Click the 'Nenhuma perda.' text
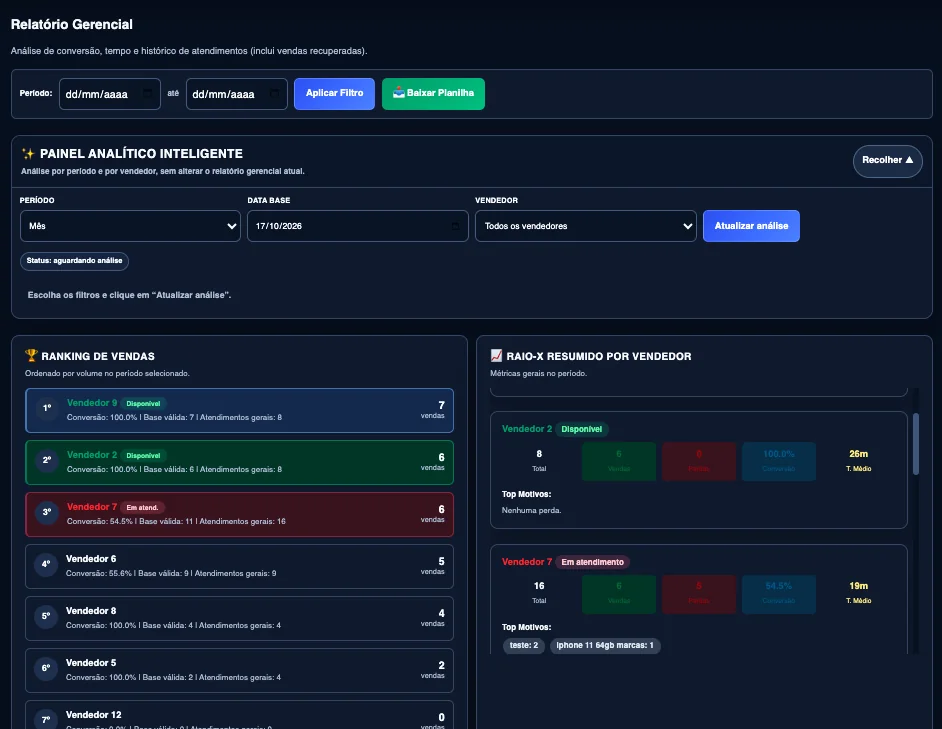The height and width of the screenshot is (729, 942). pyautogui.click(x=532, y=510)
